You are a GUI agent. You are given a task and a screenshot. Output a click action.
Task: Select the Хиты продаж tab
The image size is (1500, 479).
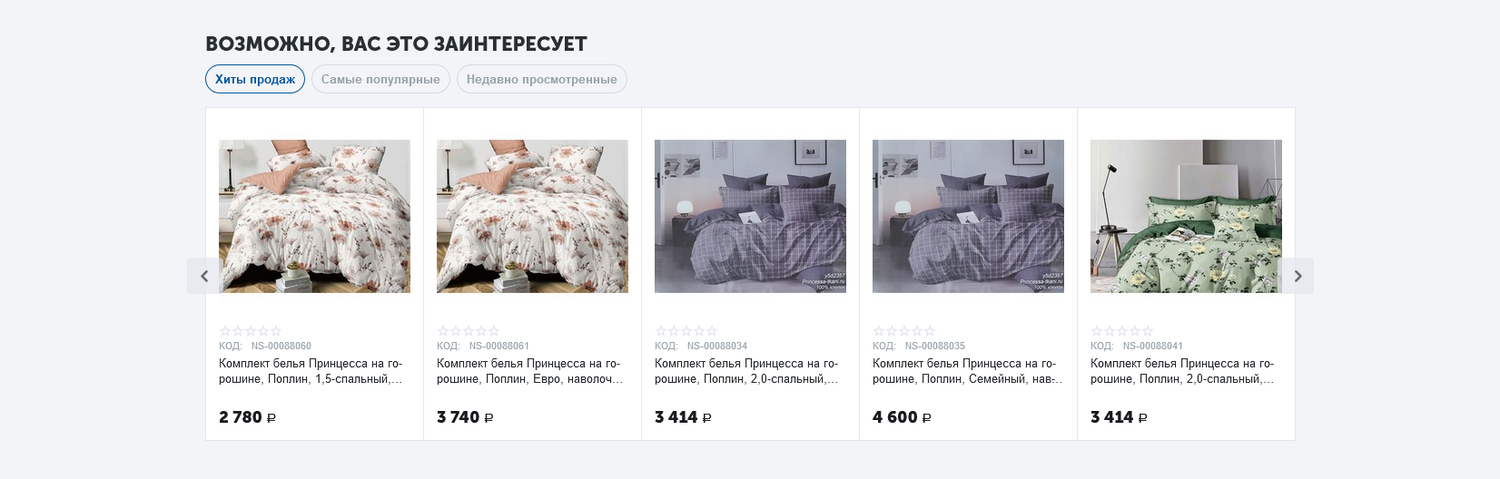(255, 79)
